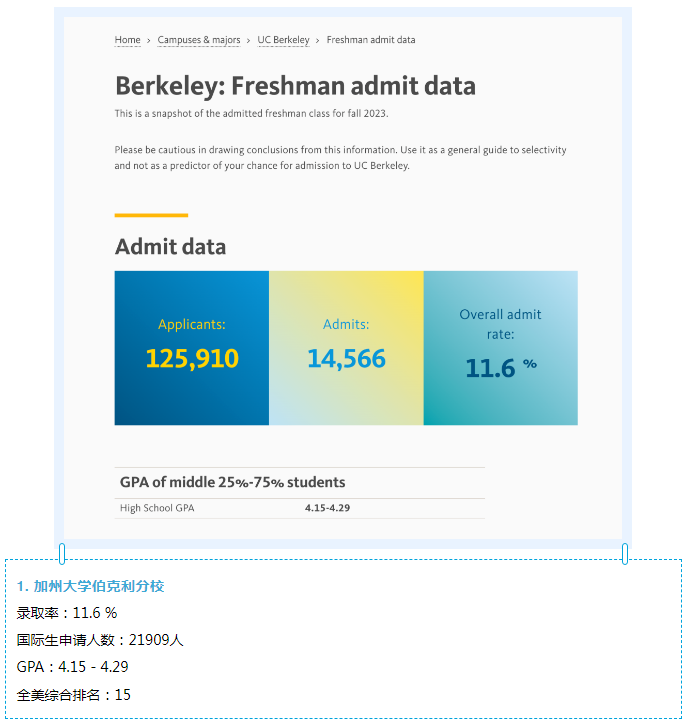Screen dimensions: 688x723
Task: Click the orange divider bar above Admit data
Action: pos(151,215)
